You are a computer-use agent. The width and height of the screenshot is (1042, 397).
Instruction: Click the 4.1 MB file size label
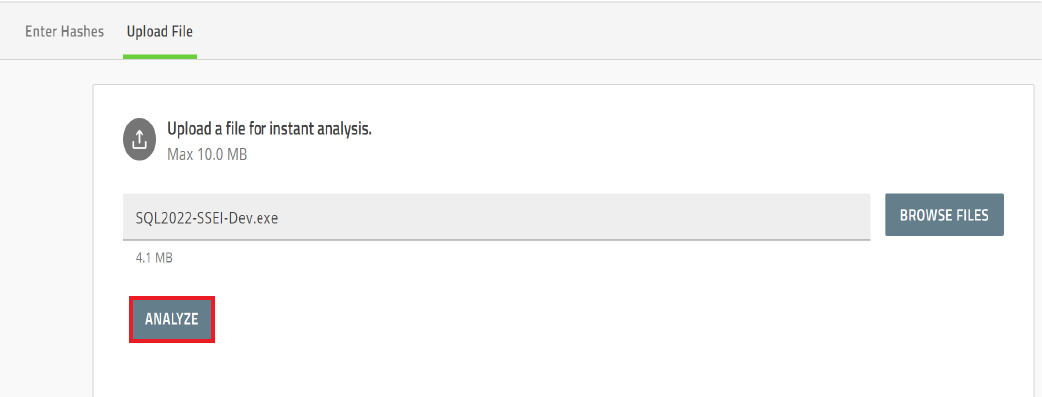154,258
